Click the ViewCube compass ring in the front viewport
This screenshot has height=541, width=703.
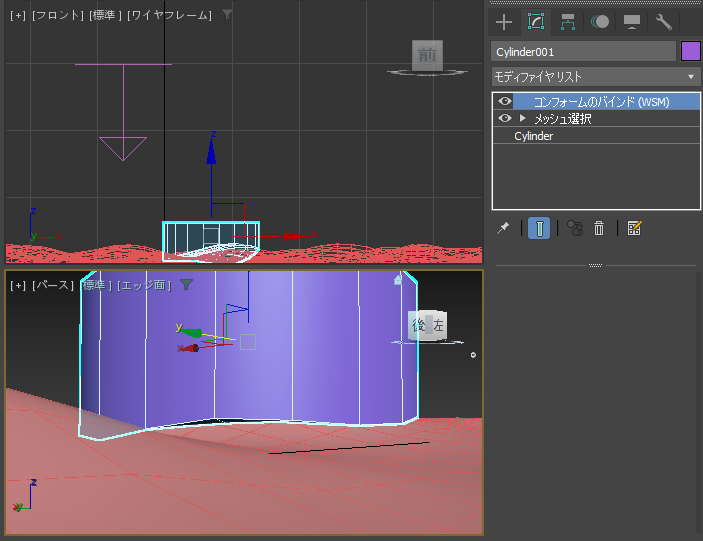(427, 72)
